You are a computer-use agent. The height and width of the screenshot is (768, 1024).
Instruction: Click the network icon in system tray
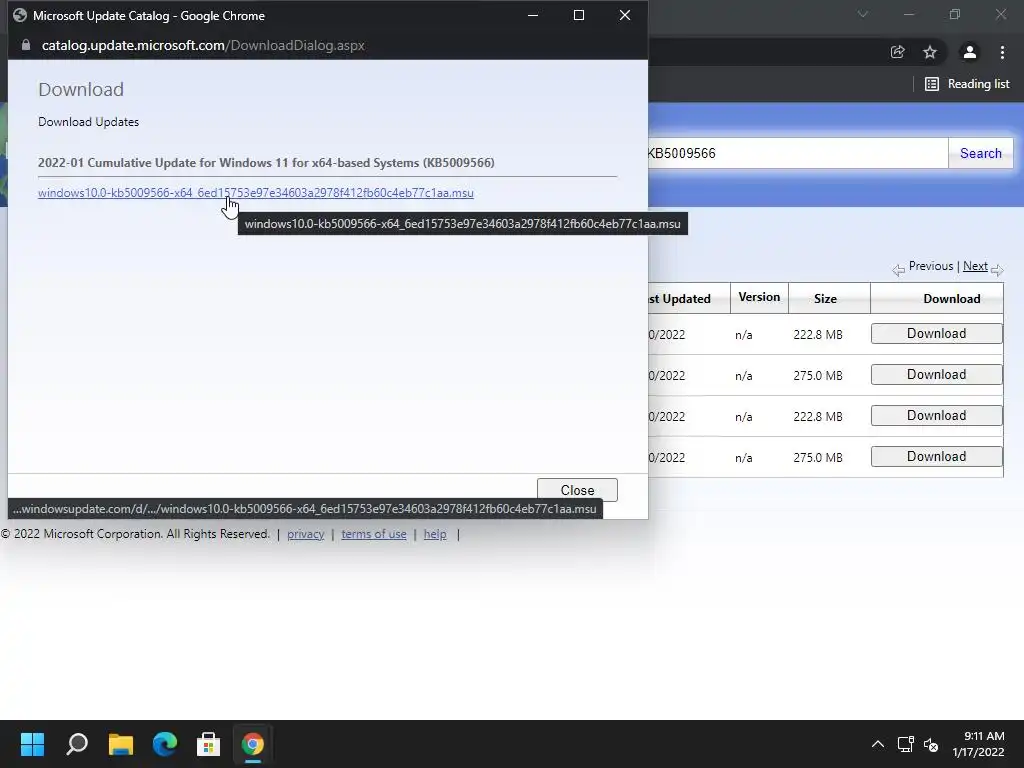pyautogui.click(x=905, y=744)
